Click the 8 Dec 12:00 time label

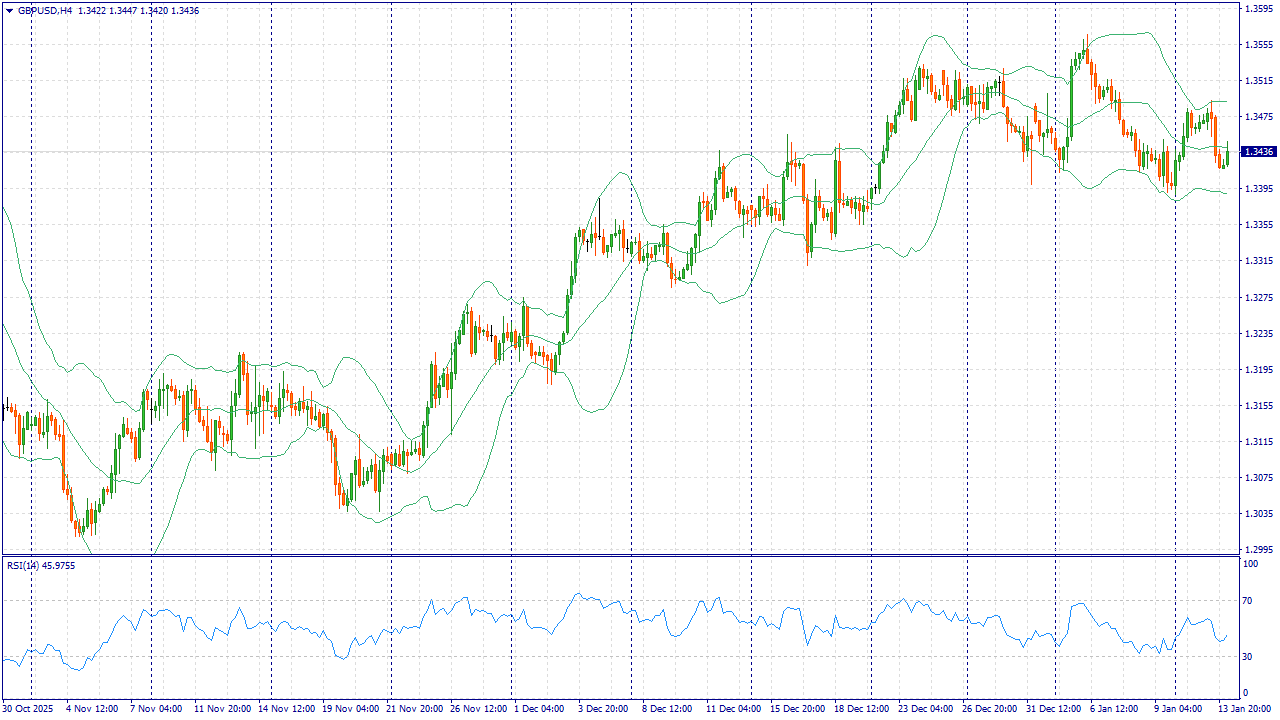pyautogui.click(x=667, y=709)
